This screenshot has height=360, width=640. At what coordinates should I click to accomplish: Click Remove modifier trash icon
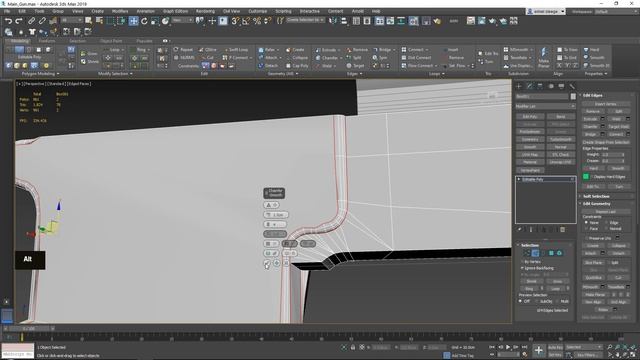click(562, 230)
